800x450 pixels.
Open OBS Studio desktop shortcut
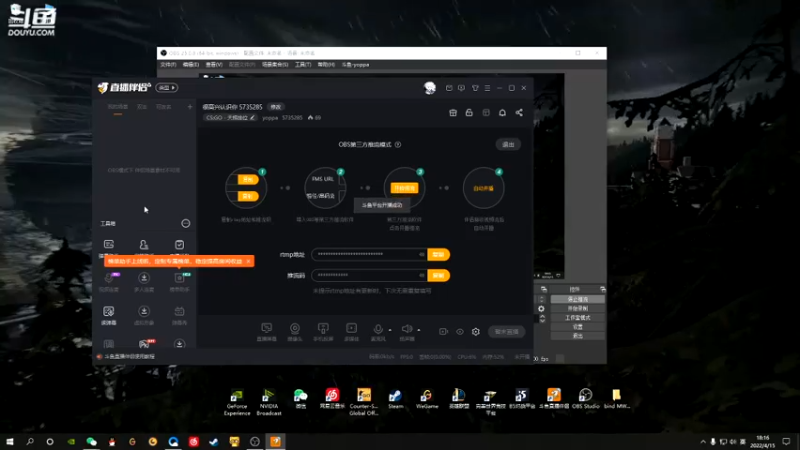click(585, 399)
